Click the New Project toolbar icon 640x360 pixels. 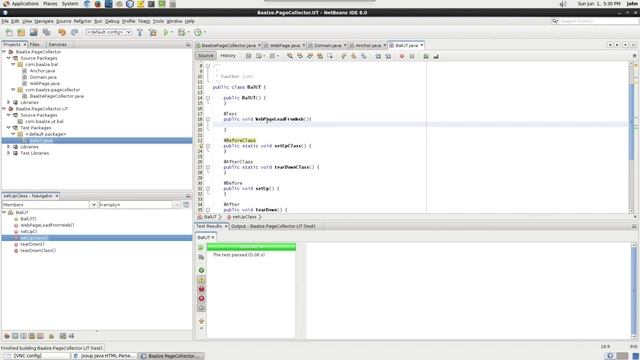(x=21, y=32)
